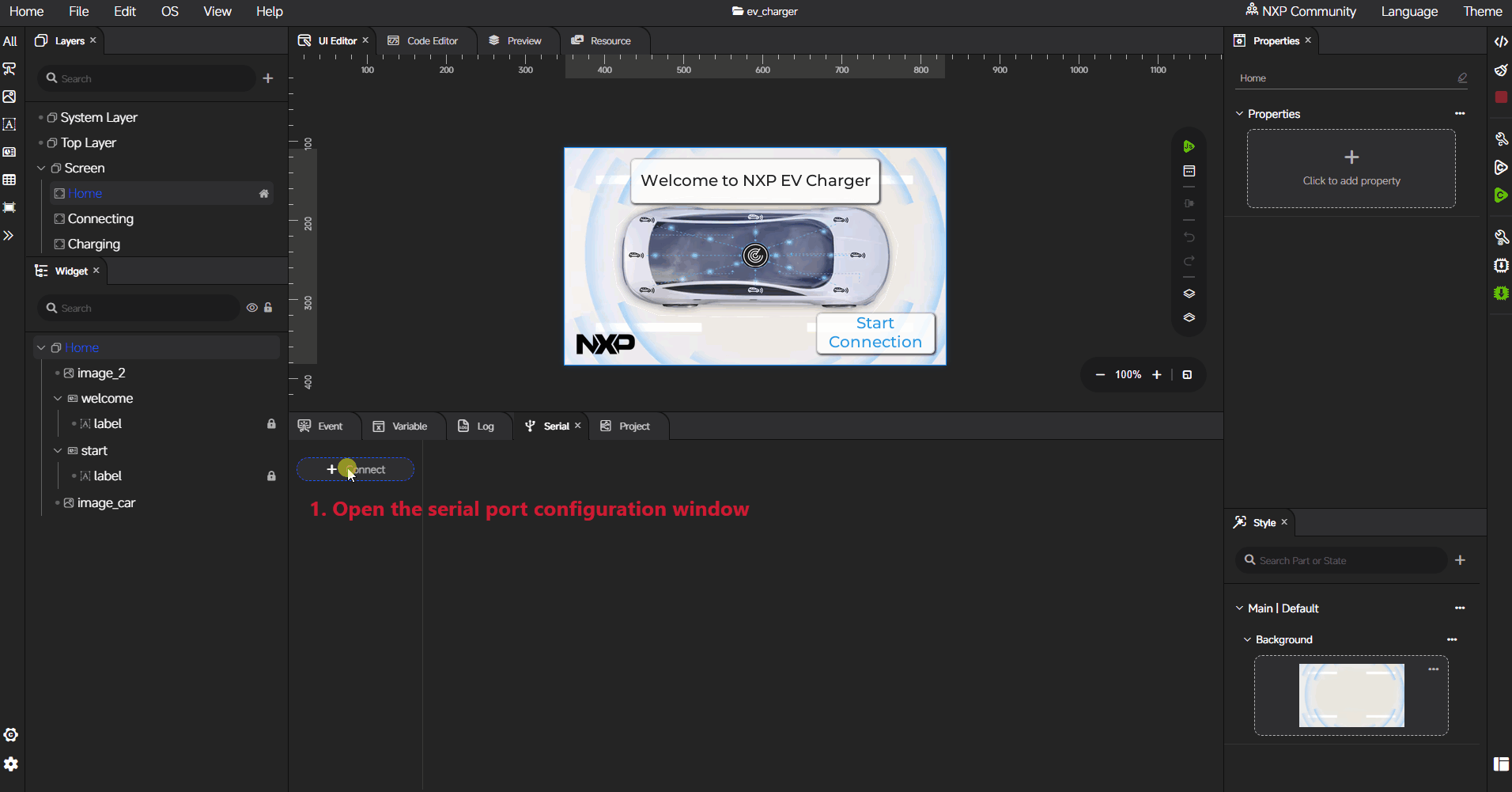Open Properties section more options dots

coord(1460,114)
